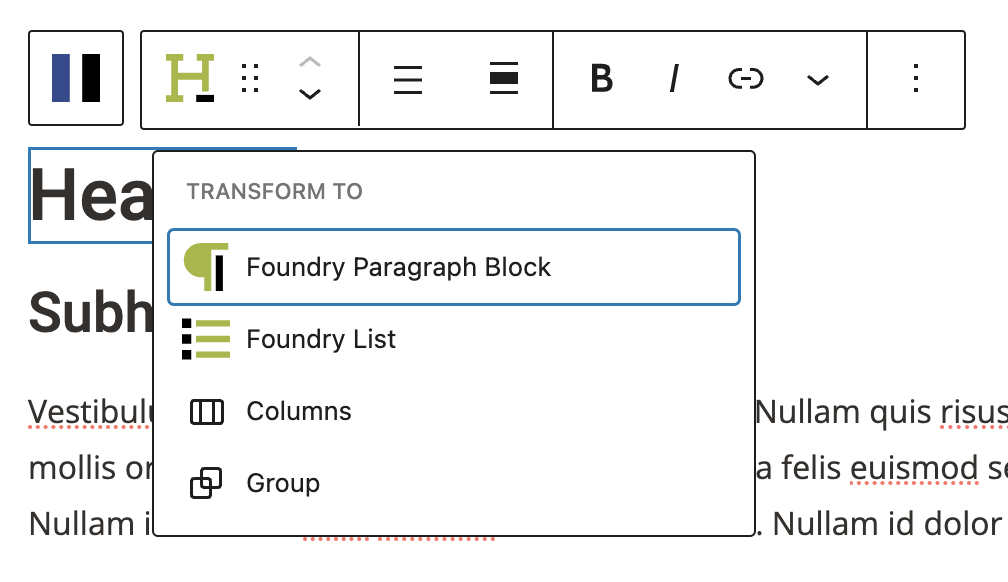The height and width of the screenshot is (582, 1008).
Task: Transform to Foundry List
Action: coord(321,339)
